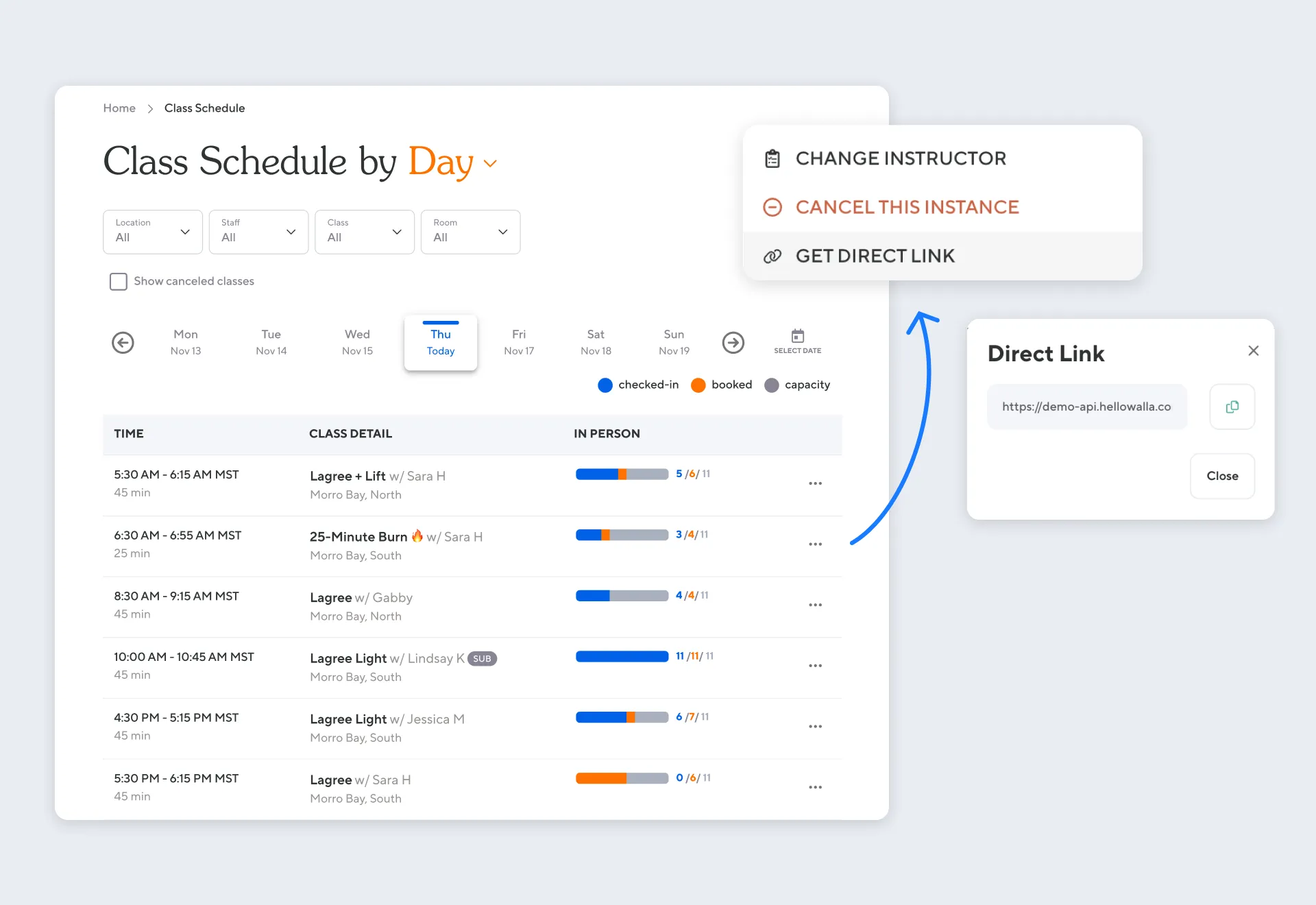Open the Room filter dropdown
1316x905 pixels.
pos(470,232)
